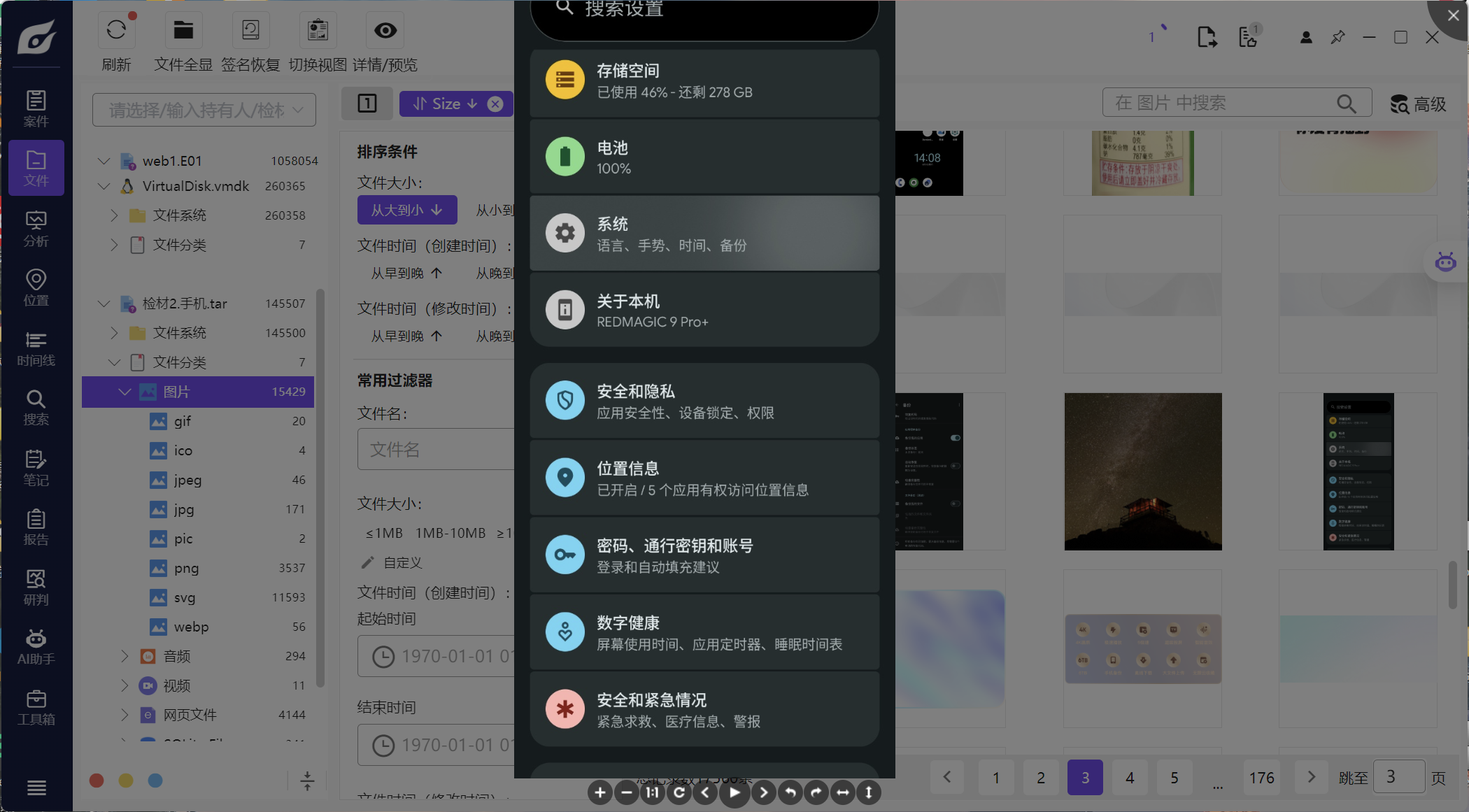Viewport: 1469px width, 812px height.
Task: Open the 持有人/检材 dropdown selector
Action: pos(204,110)
